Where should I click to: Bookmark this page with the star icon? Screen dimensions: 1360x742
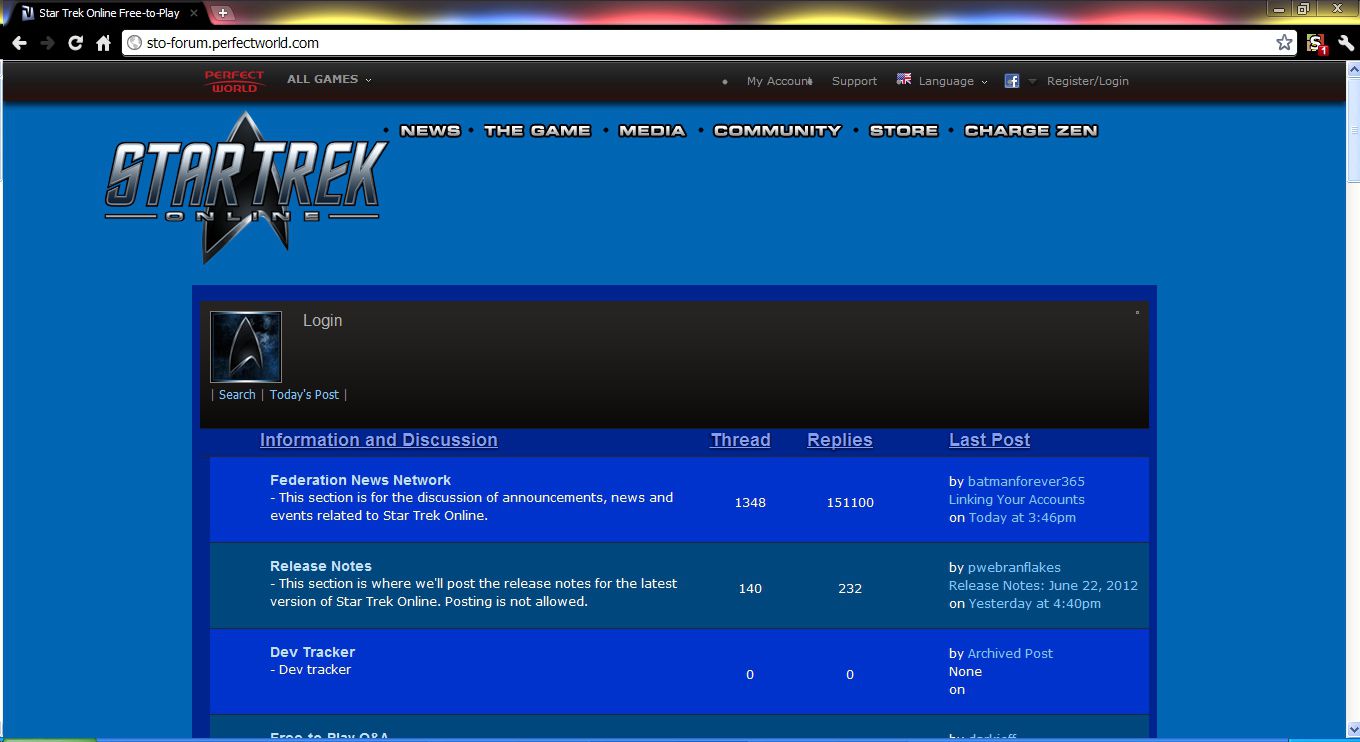click(1284, 43)
